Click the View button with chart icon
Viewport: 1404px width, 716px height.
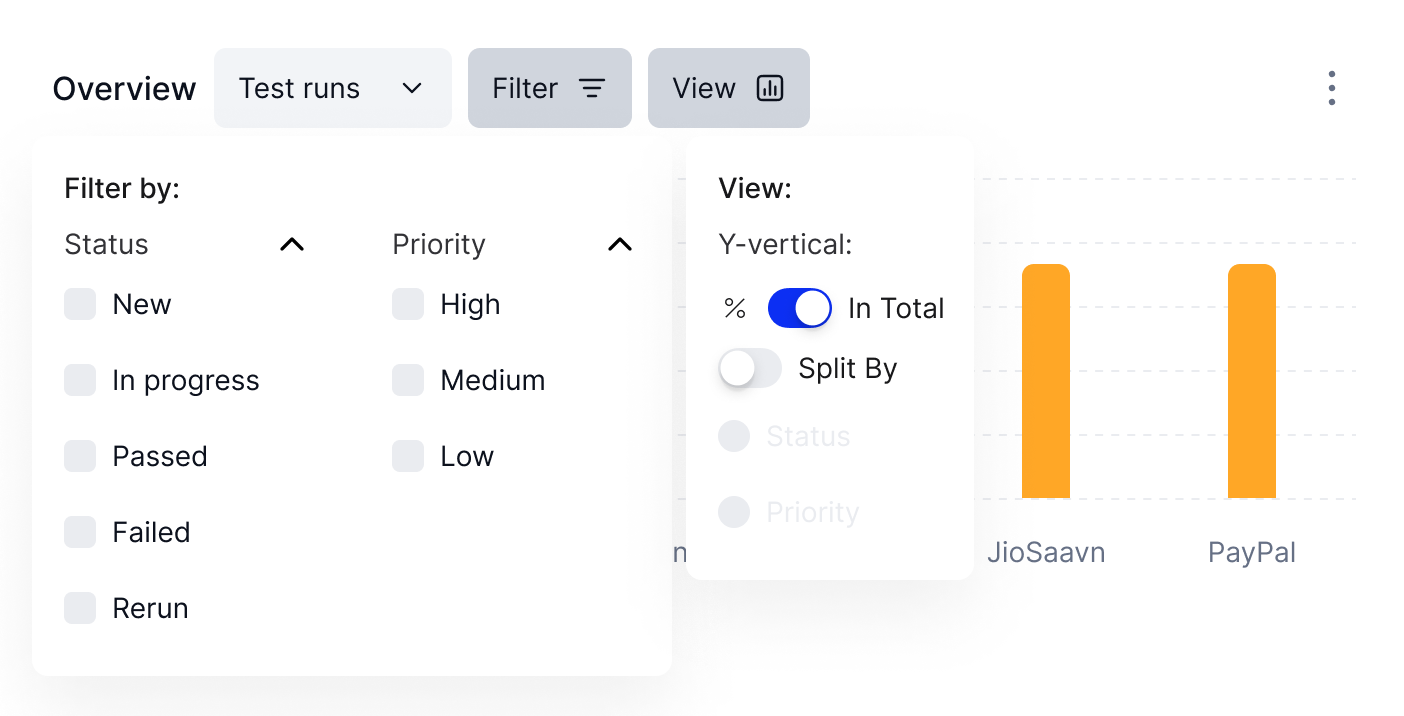point(729,88)
